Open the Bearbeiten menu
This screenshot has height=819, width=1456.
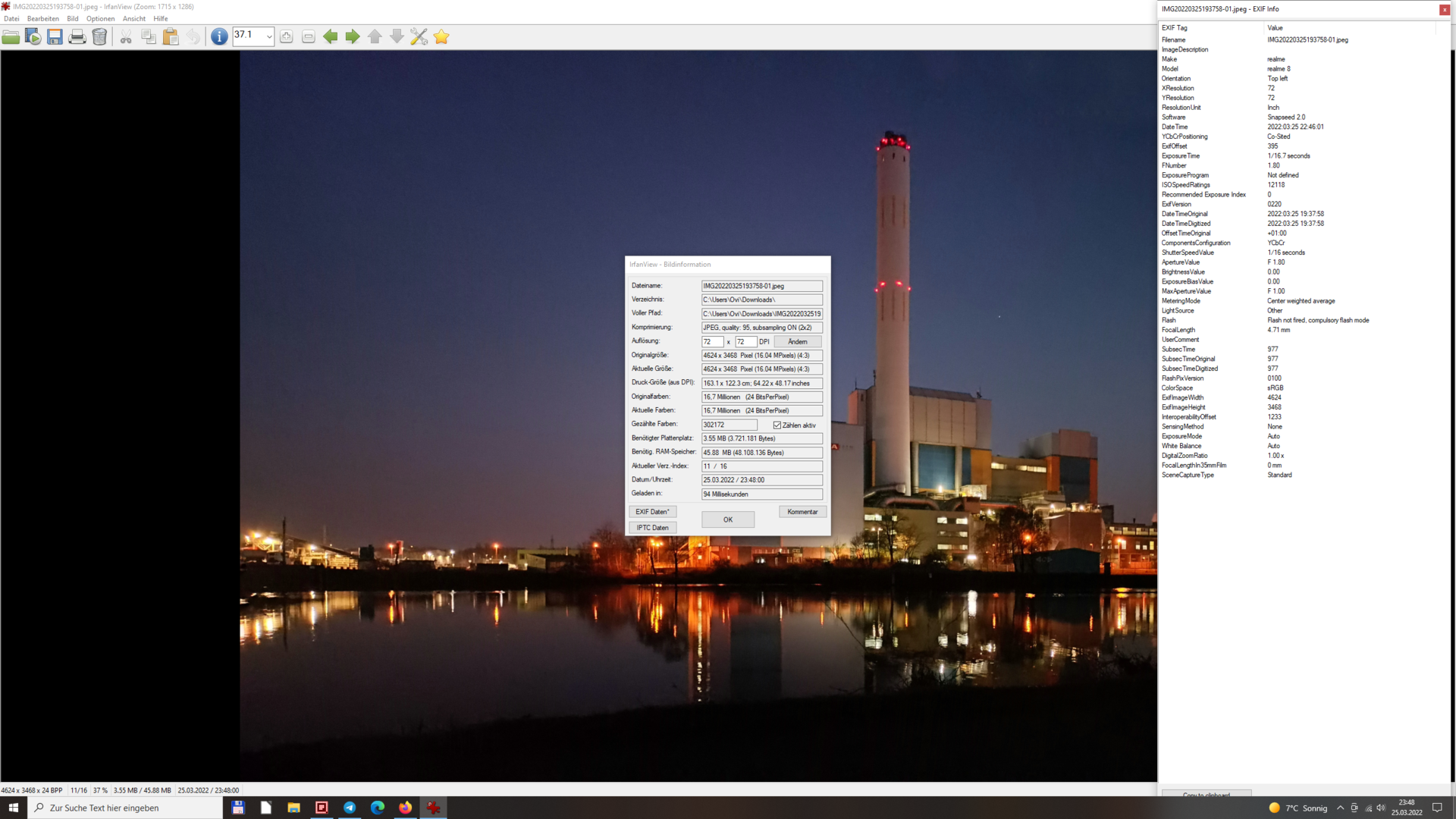[43, 19]
